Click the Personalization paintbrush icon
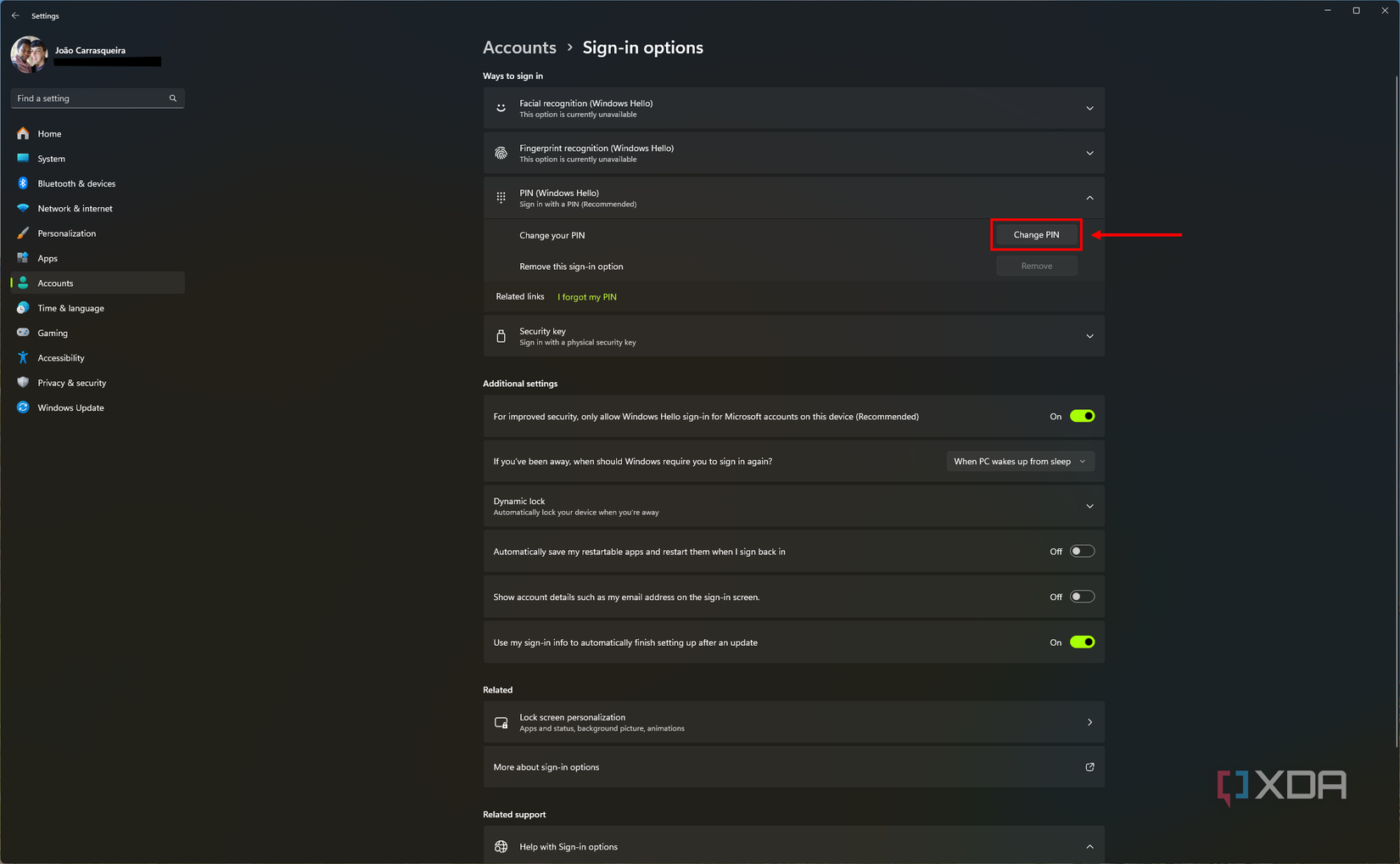 coord(23,233)
